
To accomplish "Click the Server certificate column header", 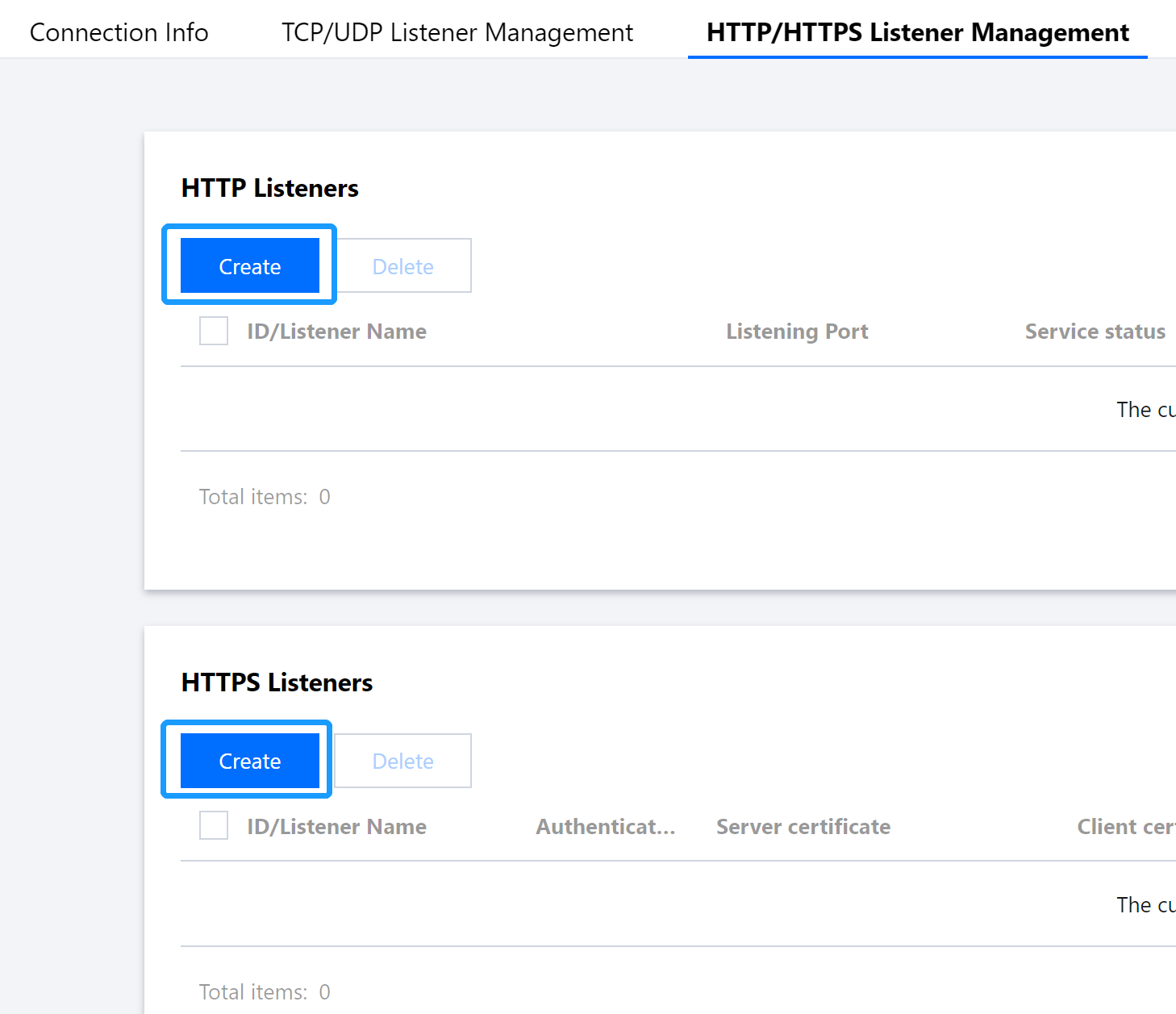I will click(x=803, y=827).
